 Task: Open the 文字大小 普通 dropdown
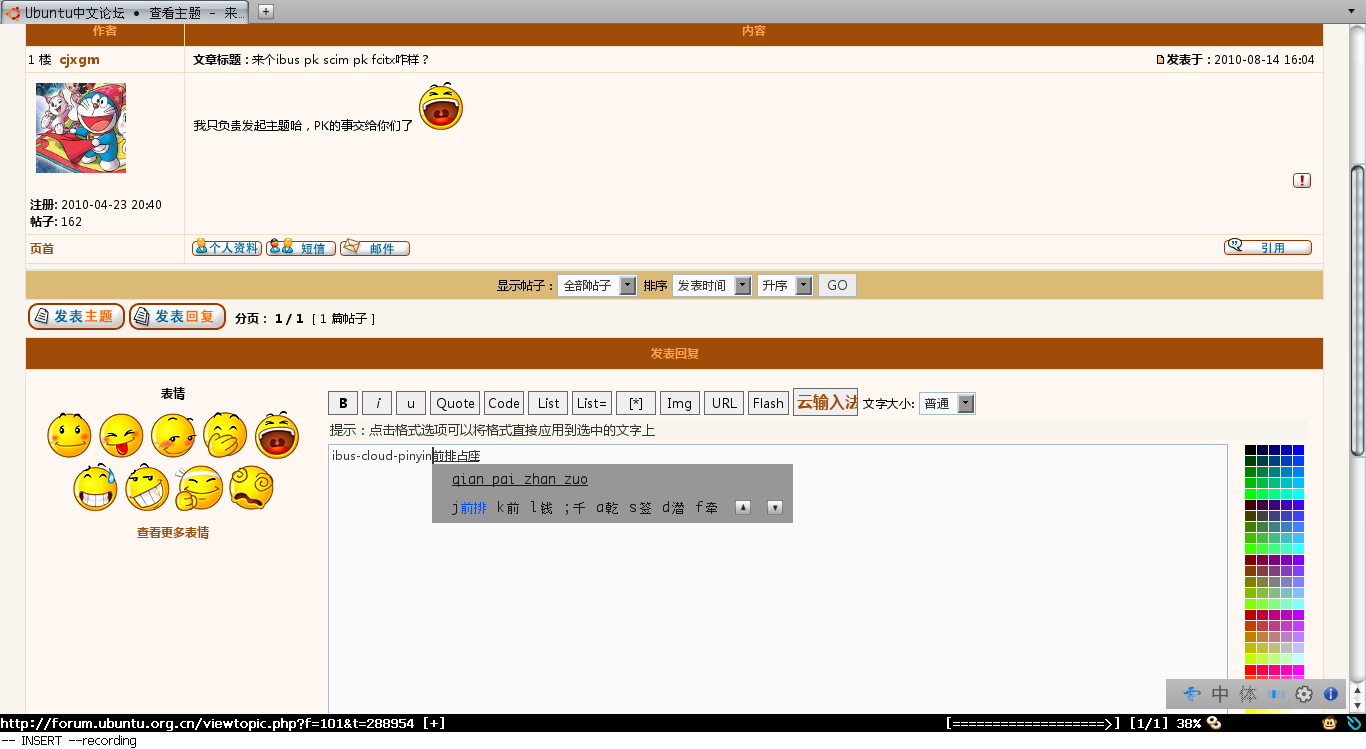click(947, 404)
